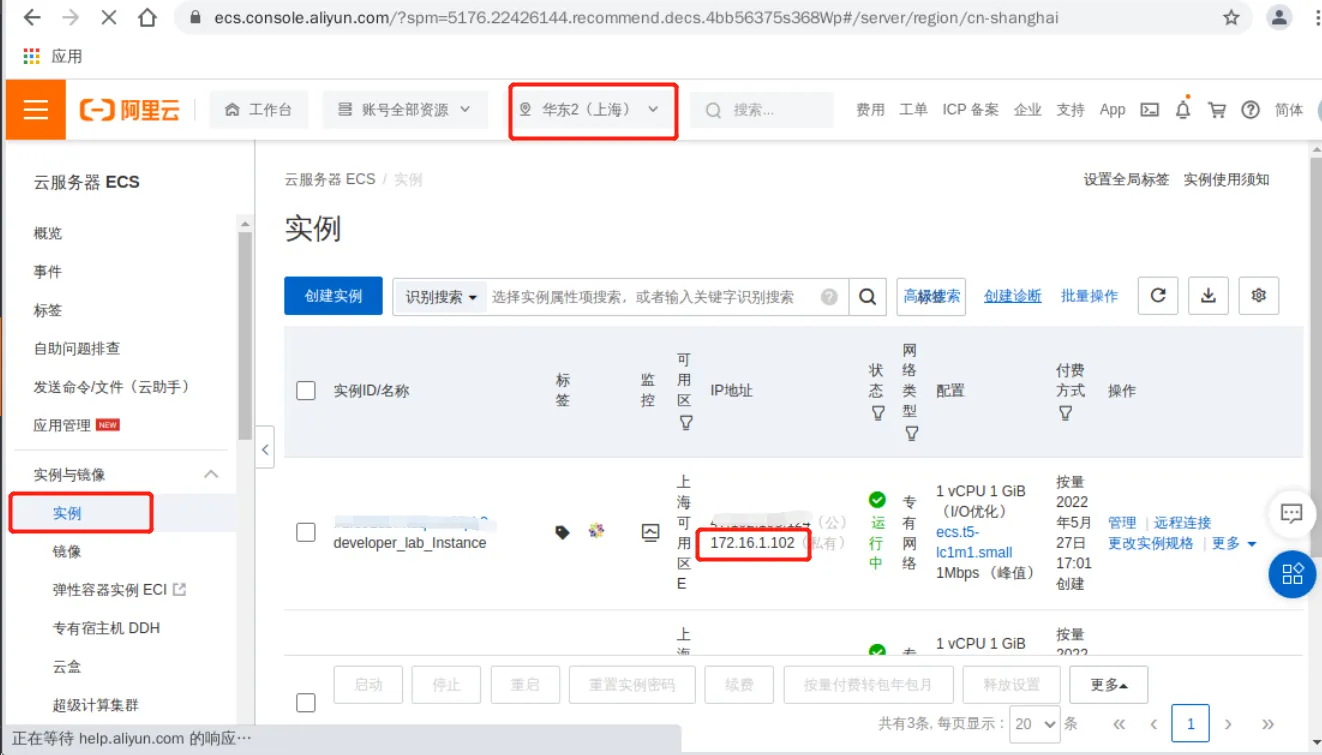Go to next page in pagination
The width and height of the screenshot is (1322, 755).
[1228, 724]
